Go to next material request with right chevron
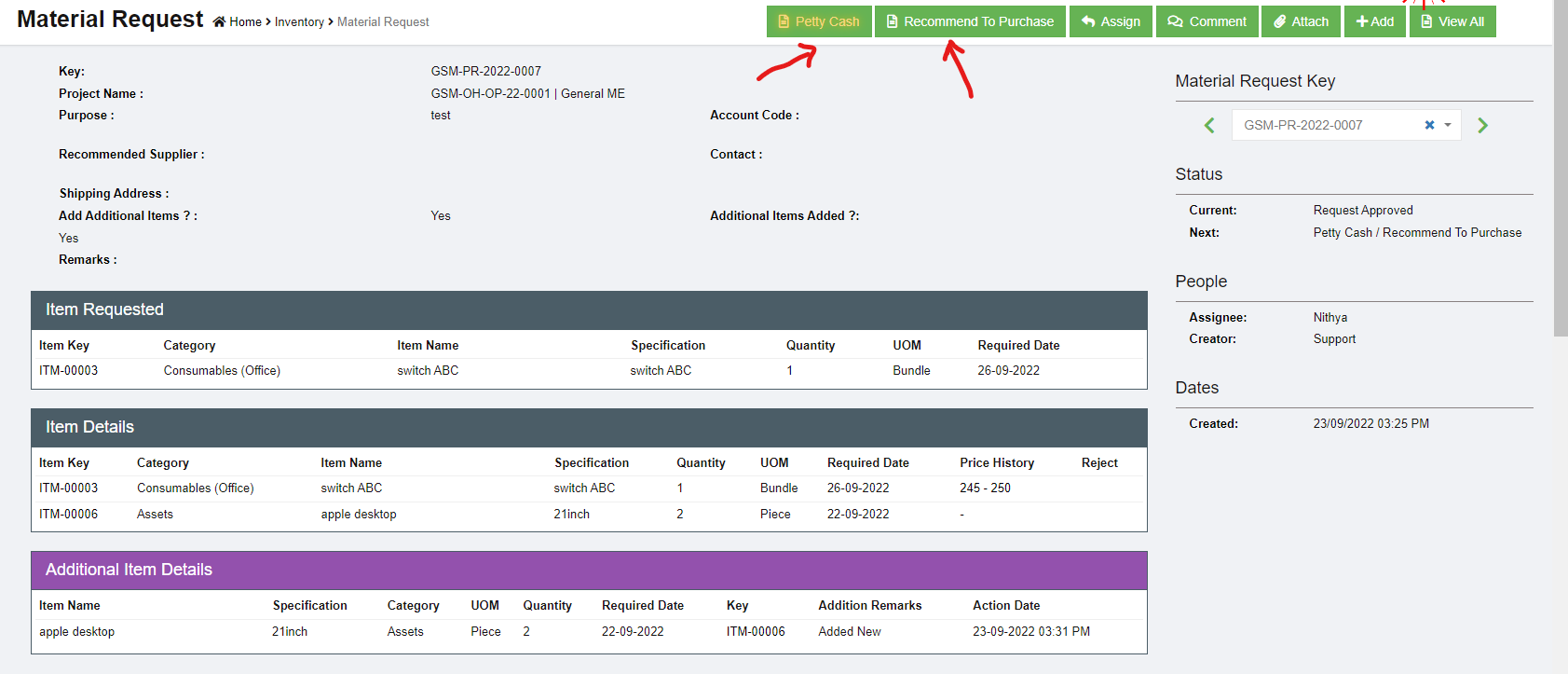The image size is (1568, 674). coord(1482,125)
